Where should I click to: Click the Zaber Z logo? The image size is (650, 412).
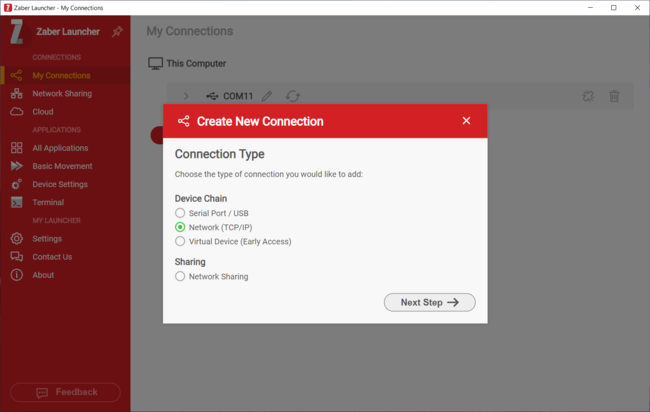pyautogui.click(x=17, y=32)
